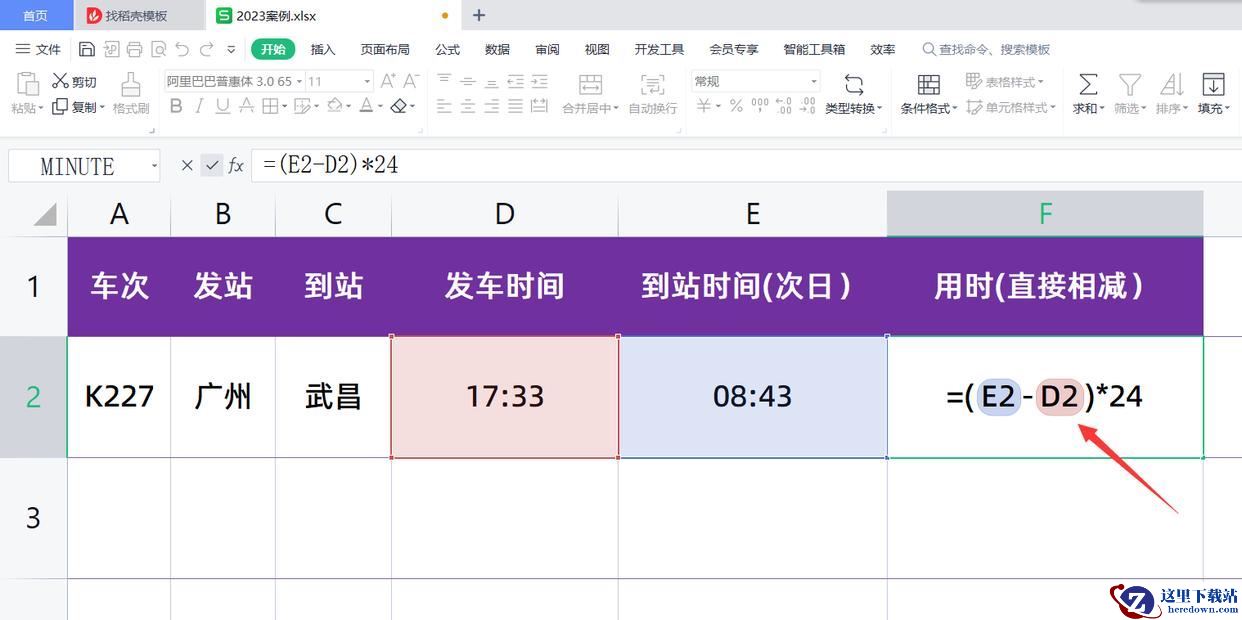The height and width of the screenshot is (620, 1242).
Task: Click the Print Preview icon
Action: pos(158,49)
